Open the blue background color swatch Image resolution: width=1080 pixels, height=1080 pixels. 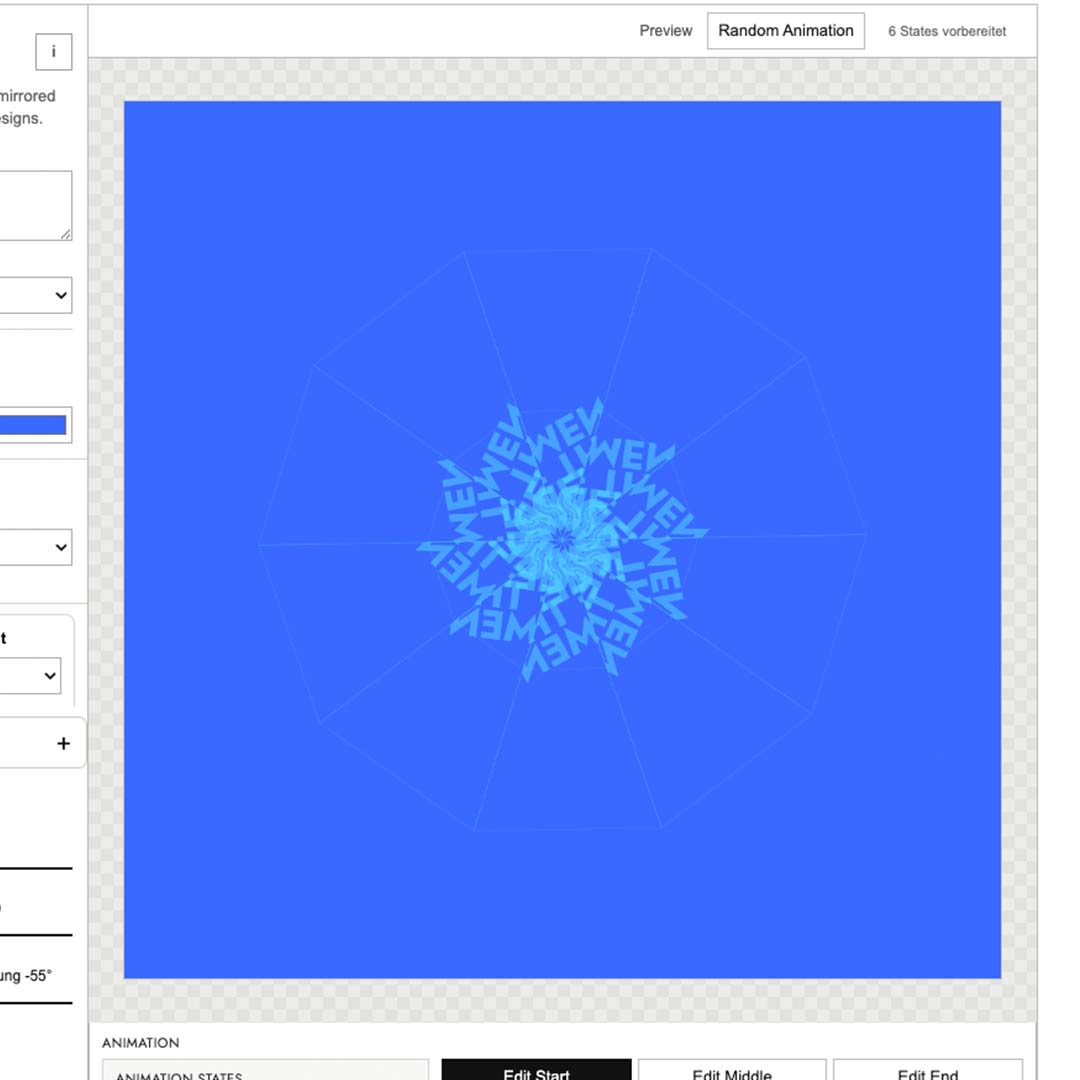33,425
